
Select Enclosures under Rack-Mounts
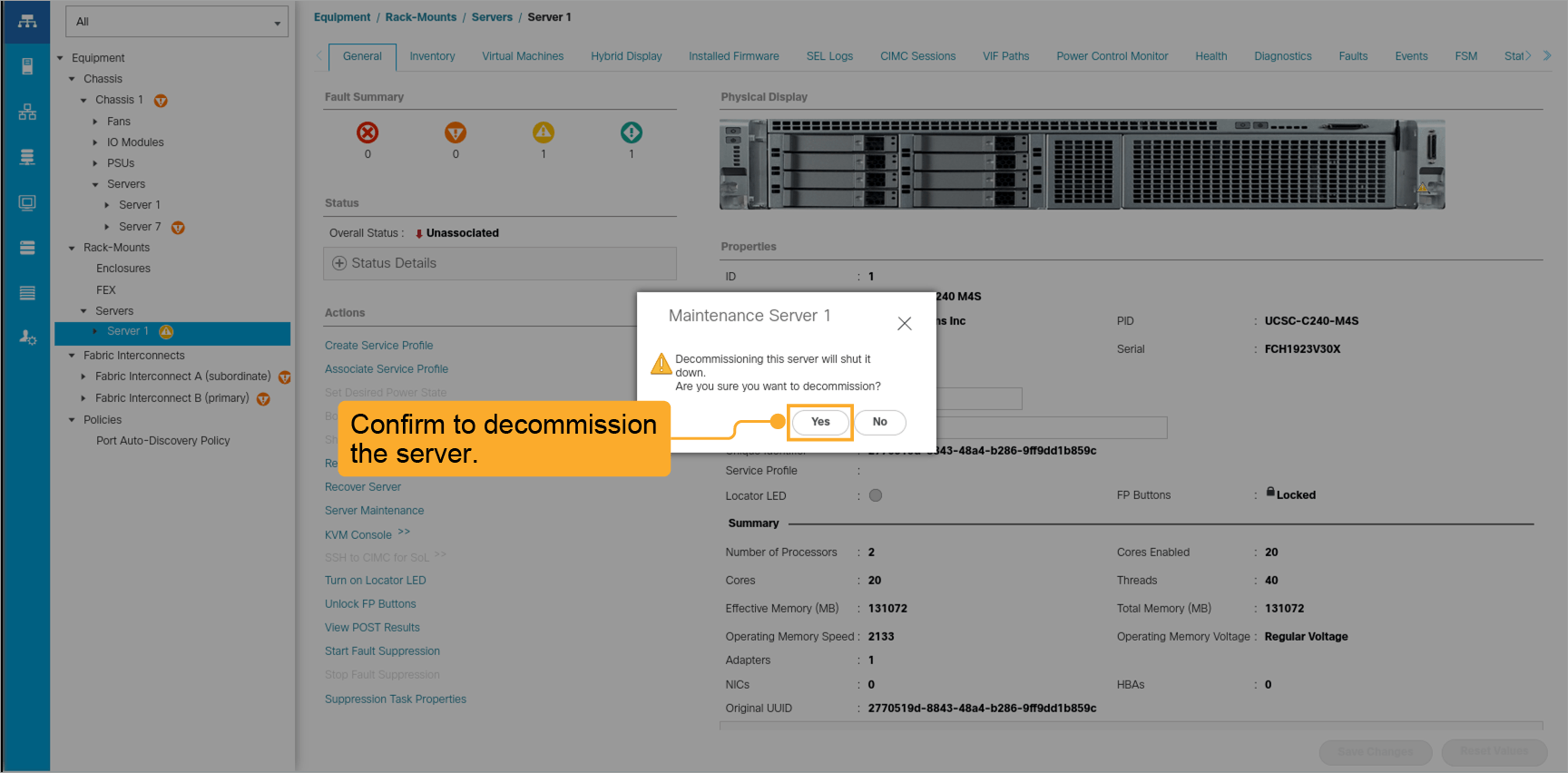tap(123, 269)
